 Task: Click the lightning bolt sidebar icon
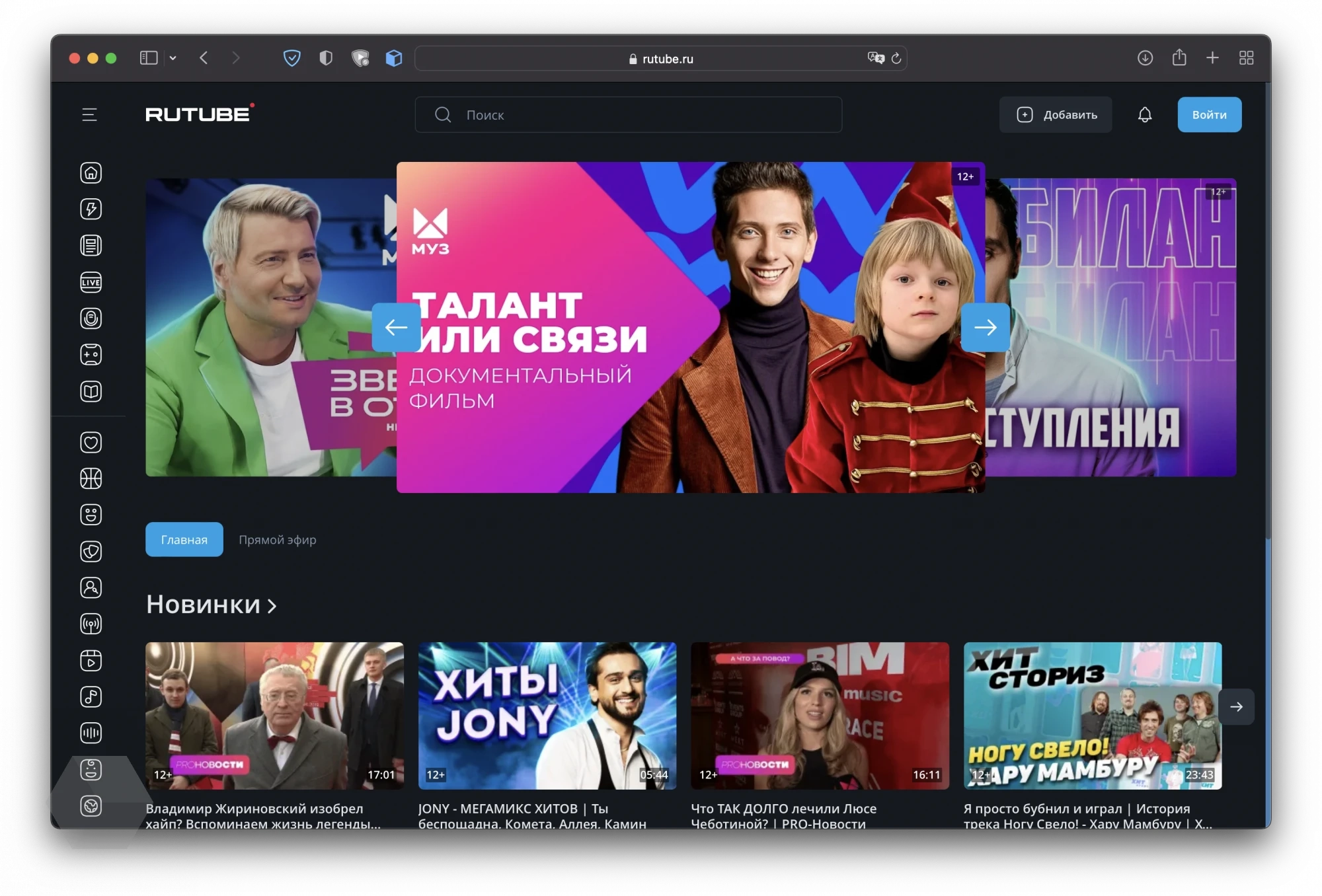click(x=91, y=209)
